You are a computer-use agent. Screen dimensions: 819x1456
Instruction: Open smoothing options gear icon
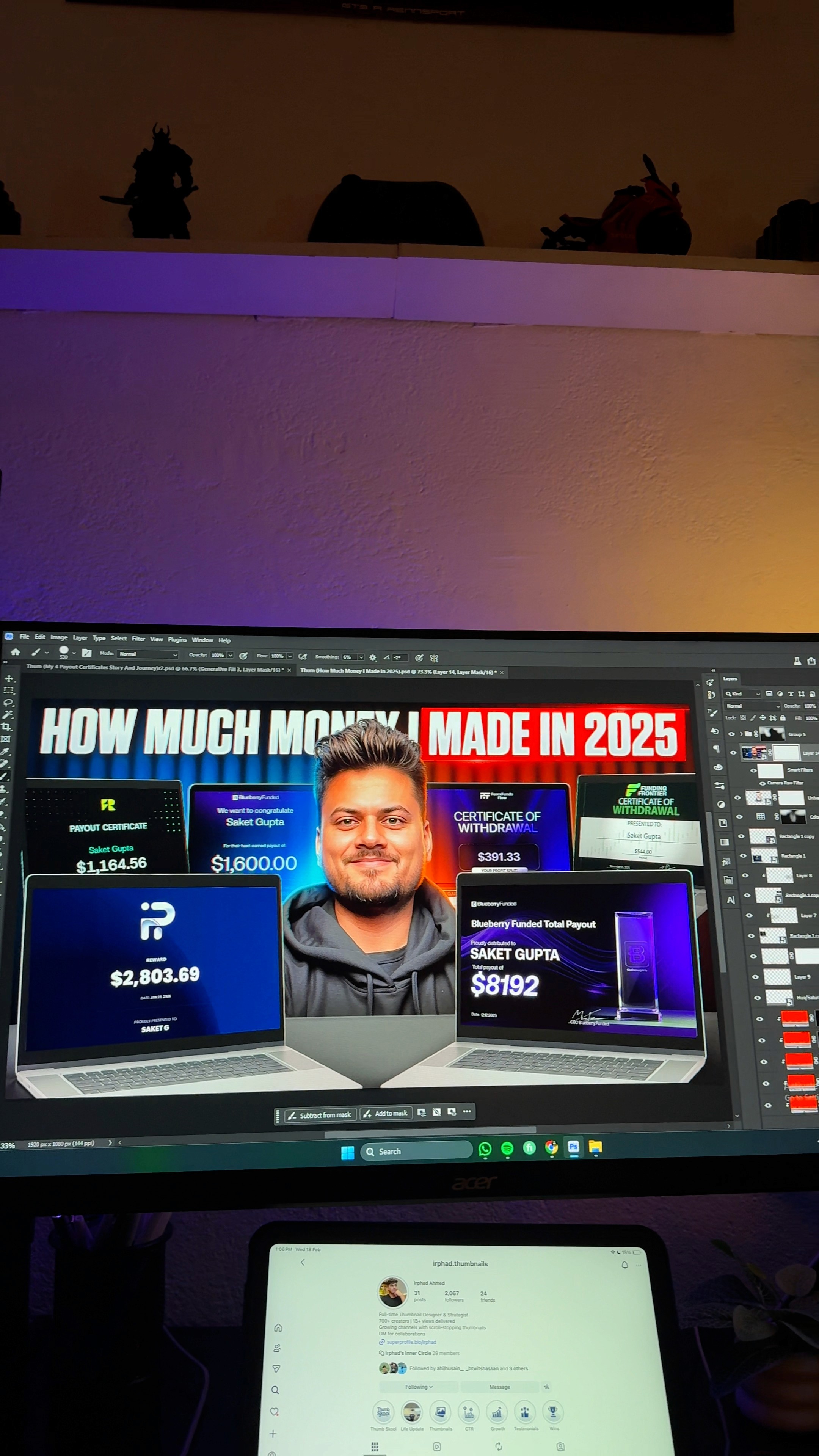pyautogui.click(x=372, y=657)
